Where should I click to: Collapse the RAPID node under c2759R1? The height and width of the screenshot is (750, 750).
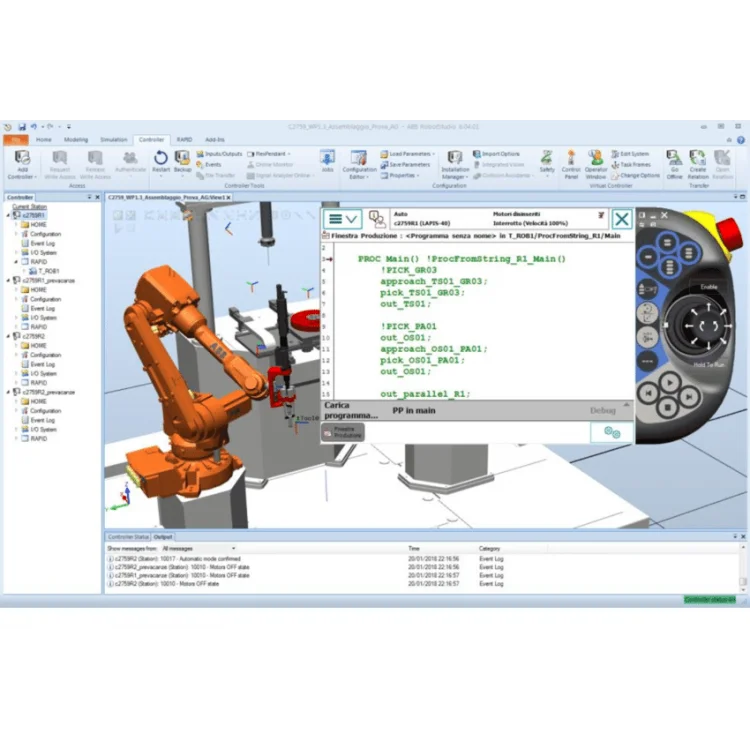pos(16,262)
